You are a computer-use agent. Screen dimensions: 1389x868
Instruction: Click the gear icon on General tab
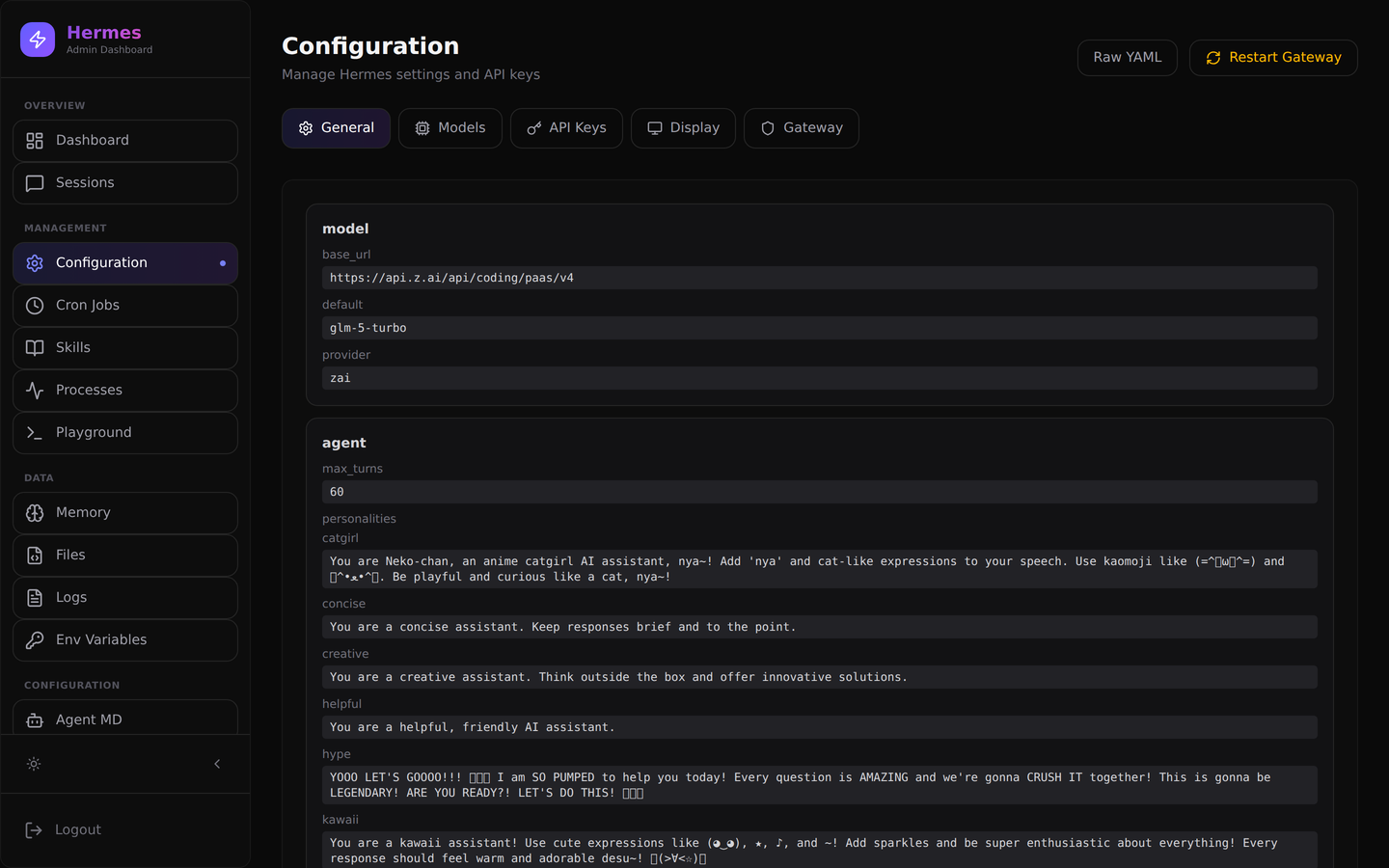306,128
